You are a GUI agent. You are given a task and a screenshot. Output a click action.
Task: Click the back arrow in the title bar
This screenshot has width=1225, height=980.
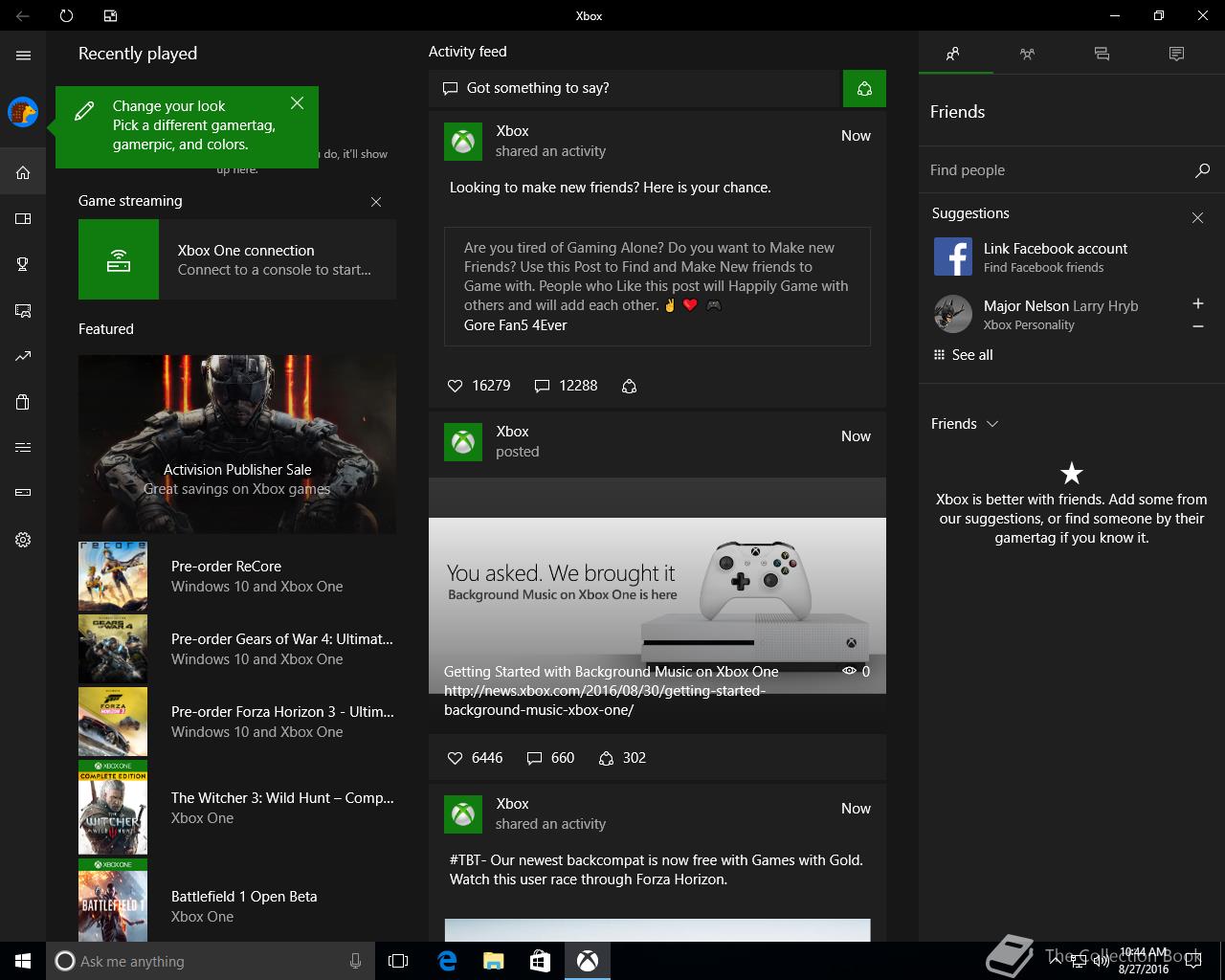23,15
